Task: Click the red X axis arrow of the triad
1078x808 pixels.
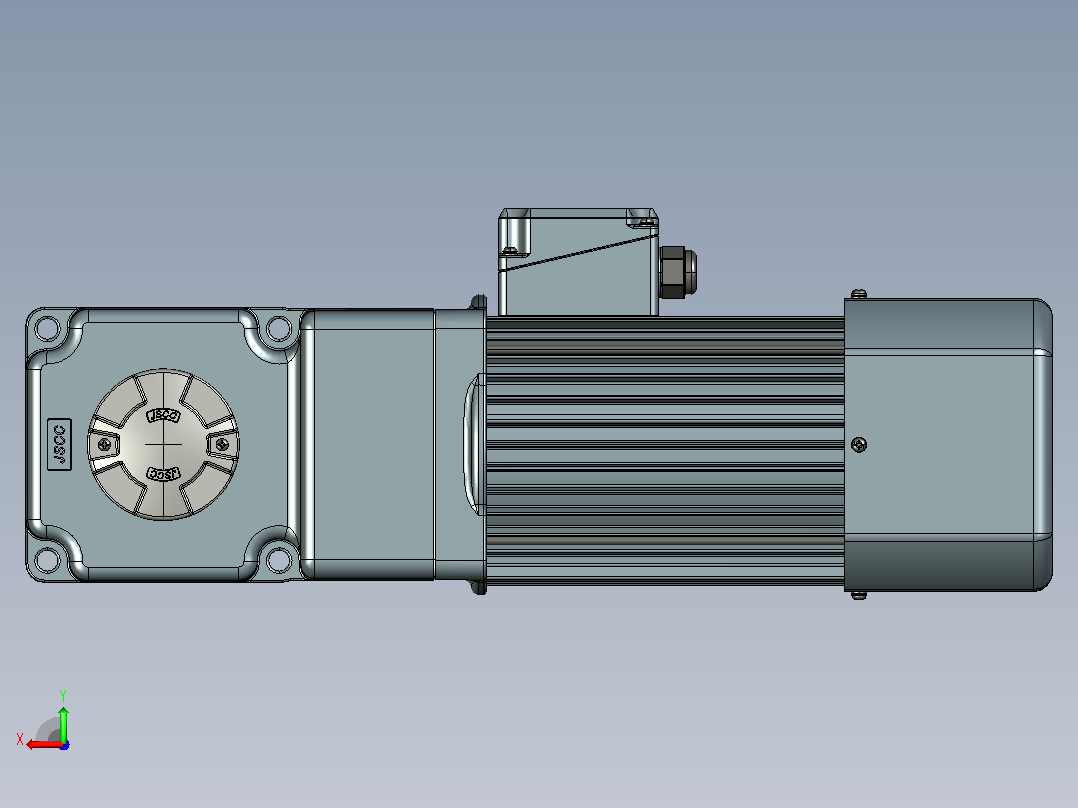Action: (x=43, y=744)
